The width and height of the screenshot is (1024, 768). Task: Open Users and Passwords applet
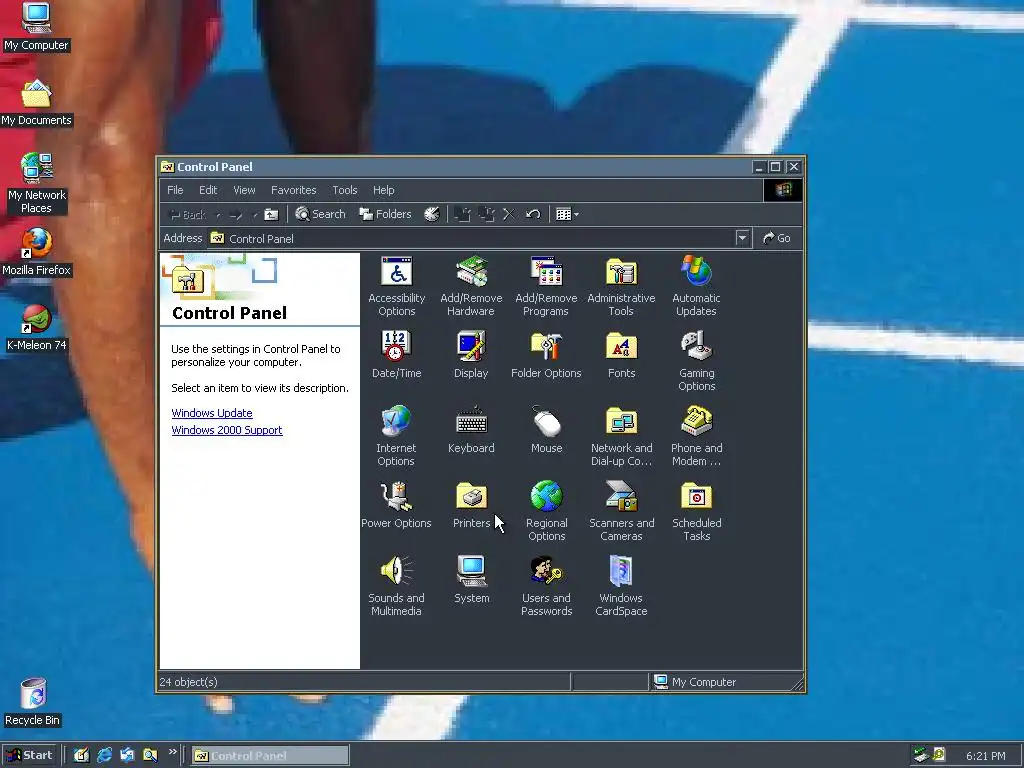pos(546,586)
